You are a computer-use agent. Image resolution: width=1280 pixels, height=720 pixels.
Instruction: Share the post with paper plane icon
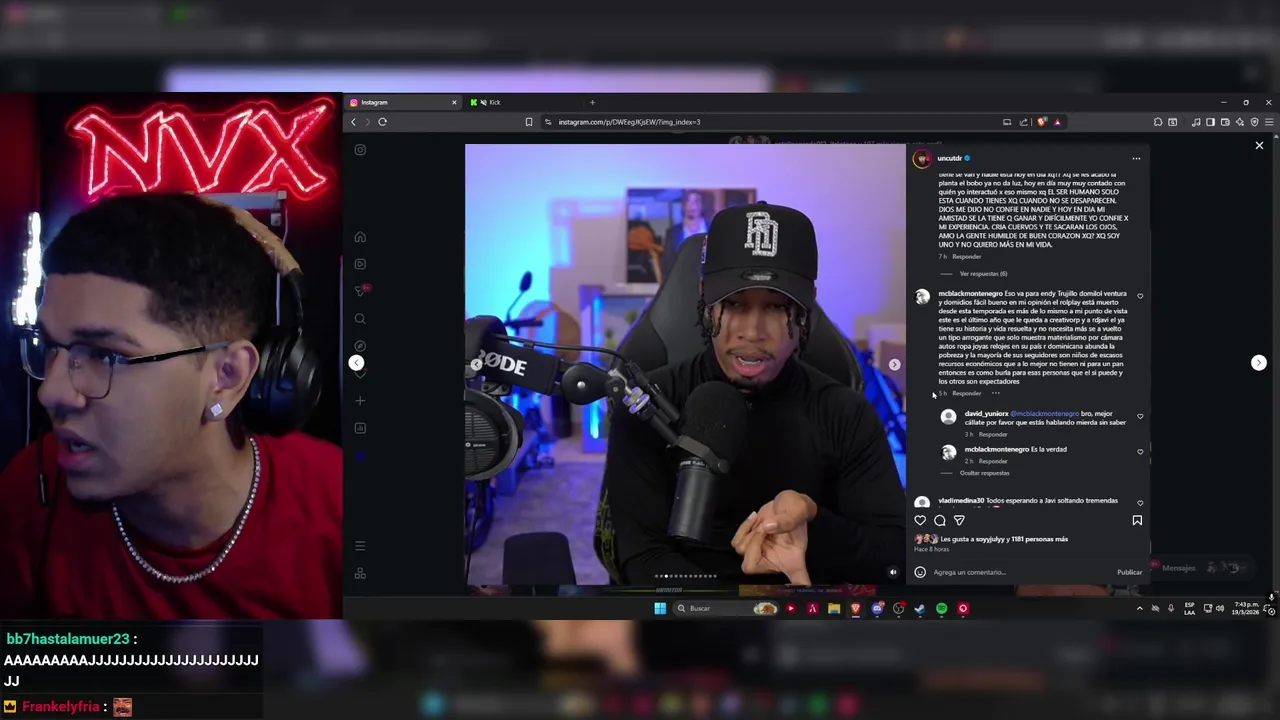[x=959, y=520]
